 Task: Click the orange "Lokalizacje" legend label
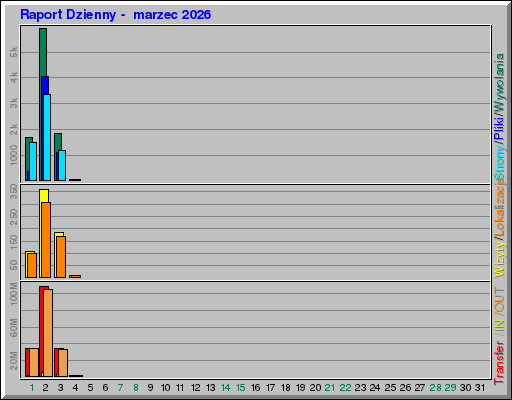499,208
